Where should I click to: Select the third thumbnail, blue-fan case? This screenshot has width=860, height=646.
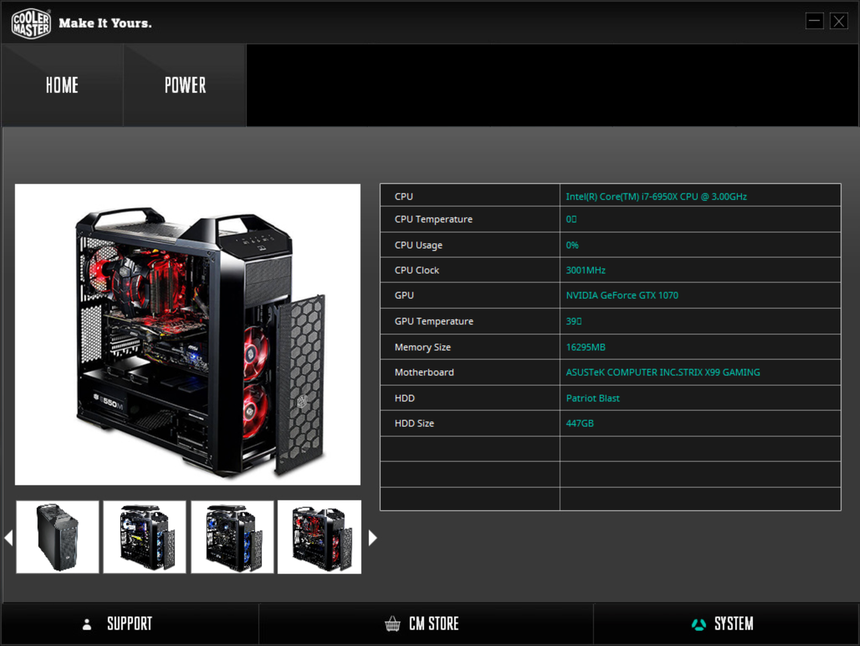[232, 537]
